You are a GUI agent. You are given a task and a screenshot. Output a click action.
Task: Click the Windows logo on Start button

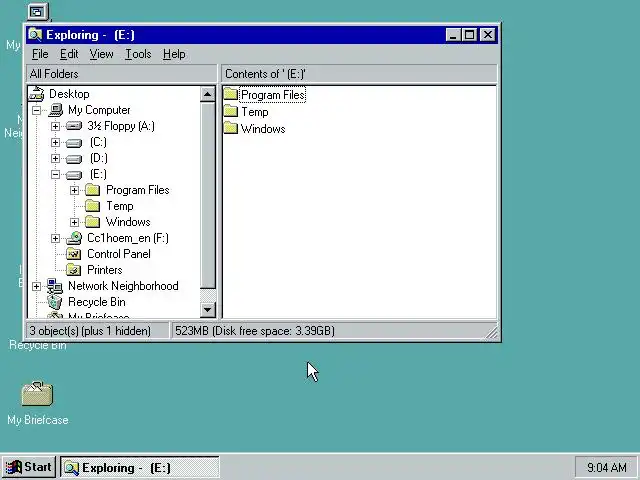(13, 468)
